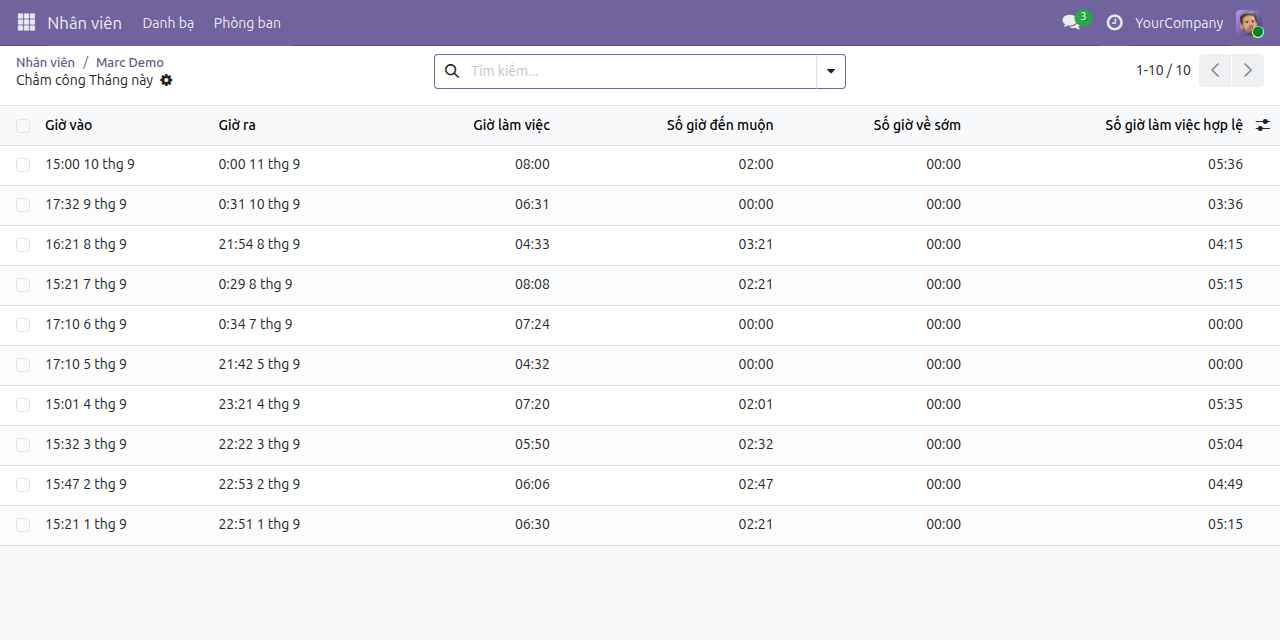Click the user avatar in the top bar
The height and width of the screenshot is (640, 1280).
click(x=1248, y=22)
